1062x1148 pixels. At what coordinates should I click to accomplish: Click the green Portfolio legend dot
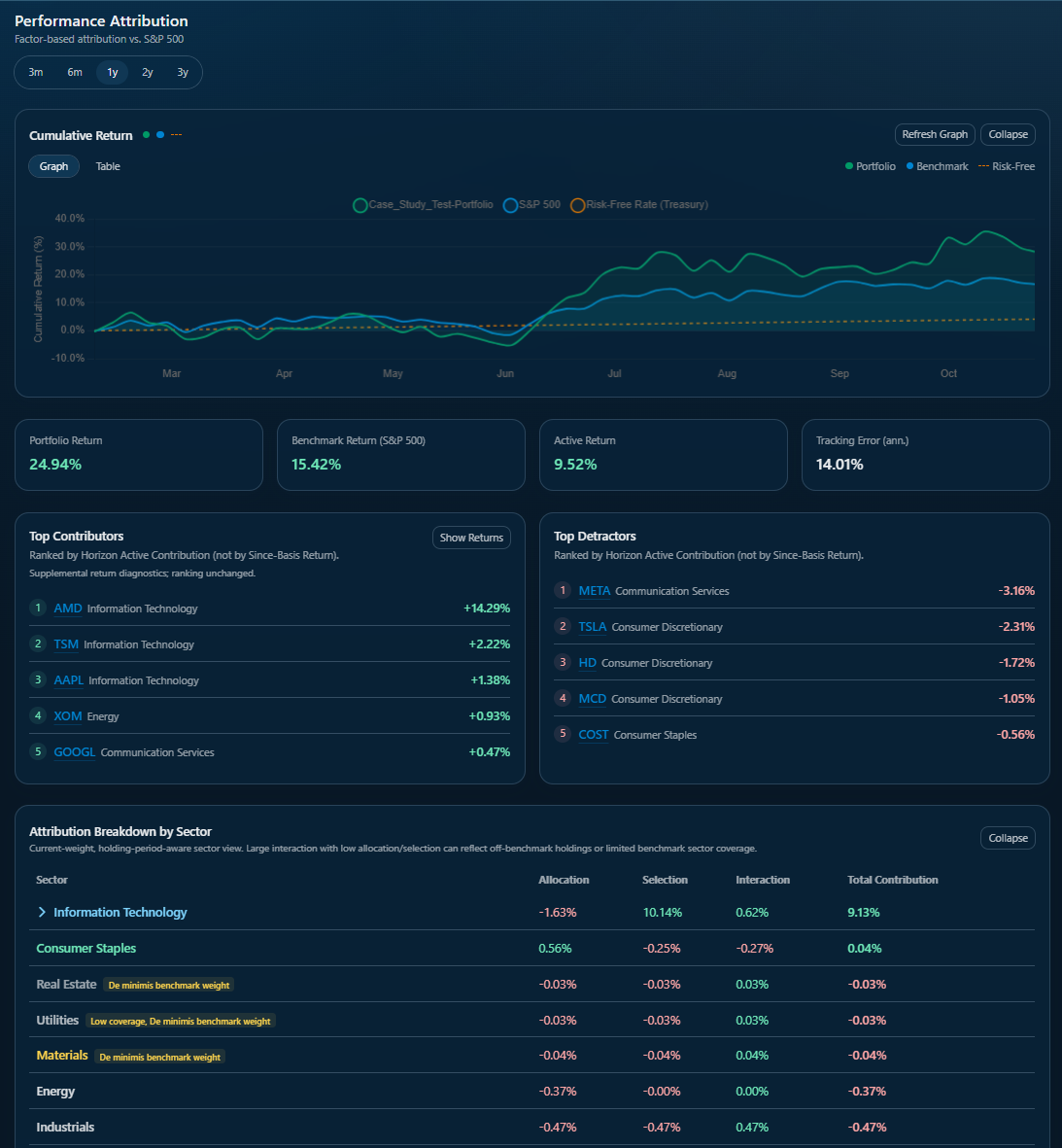849,166
